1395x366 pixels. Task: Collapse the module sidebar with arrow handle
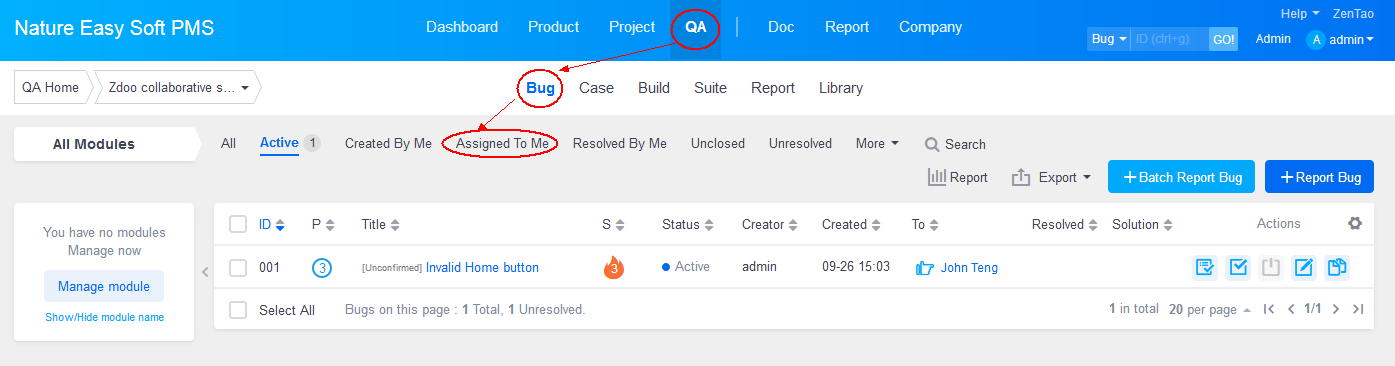(x=204, y=271)
